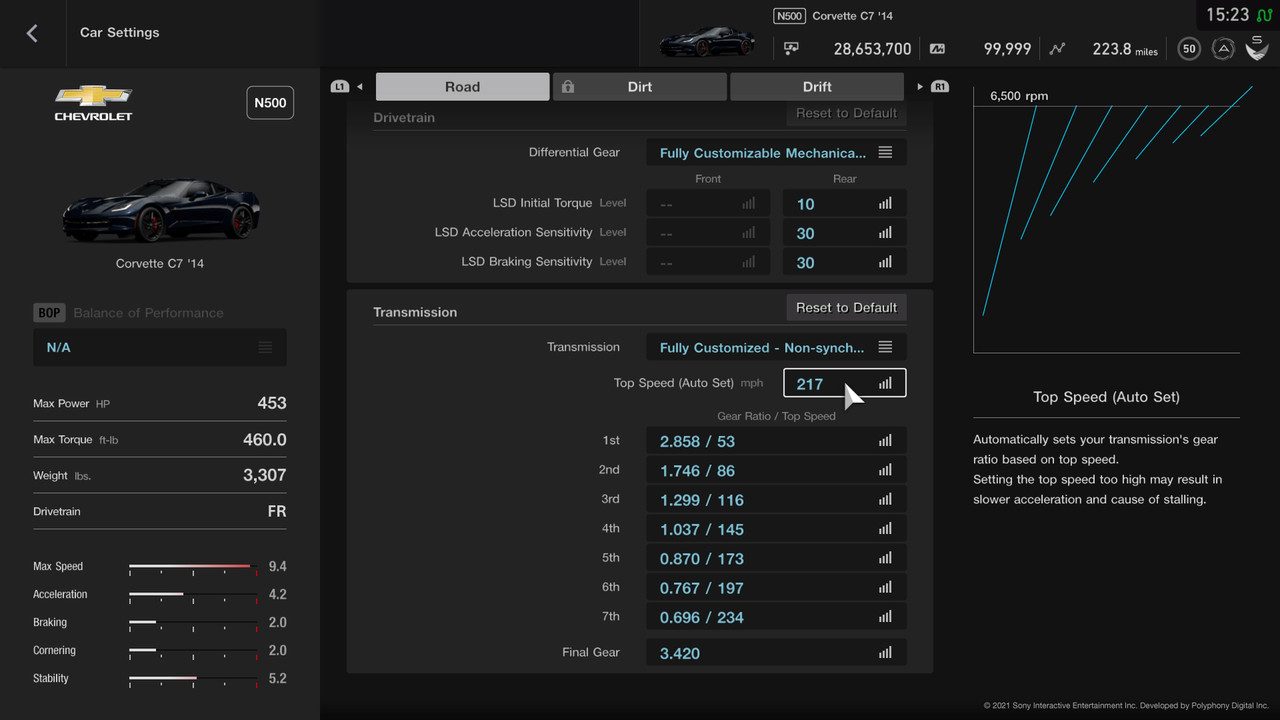The image size is (1280, 720).
Task: Adjust rear LSD Acceleration Sensitivity value
Action: [844, 233]
